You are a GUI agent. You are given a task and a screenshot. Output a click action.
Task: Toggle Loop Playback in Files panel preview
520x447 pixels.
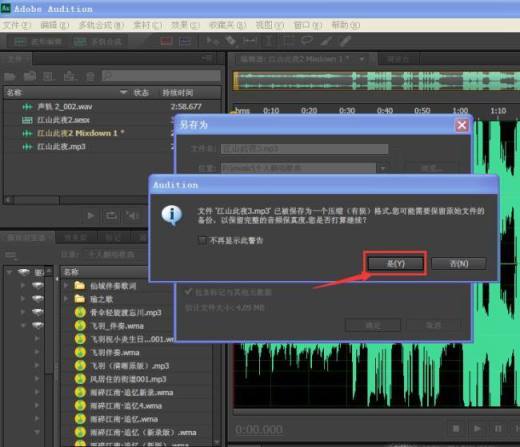click(111, 216)
